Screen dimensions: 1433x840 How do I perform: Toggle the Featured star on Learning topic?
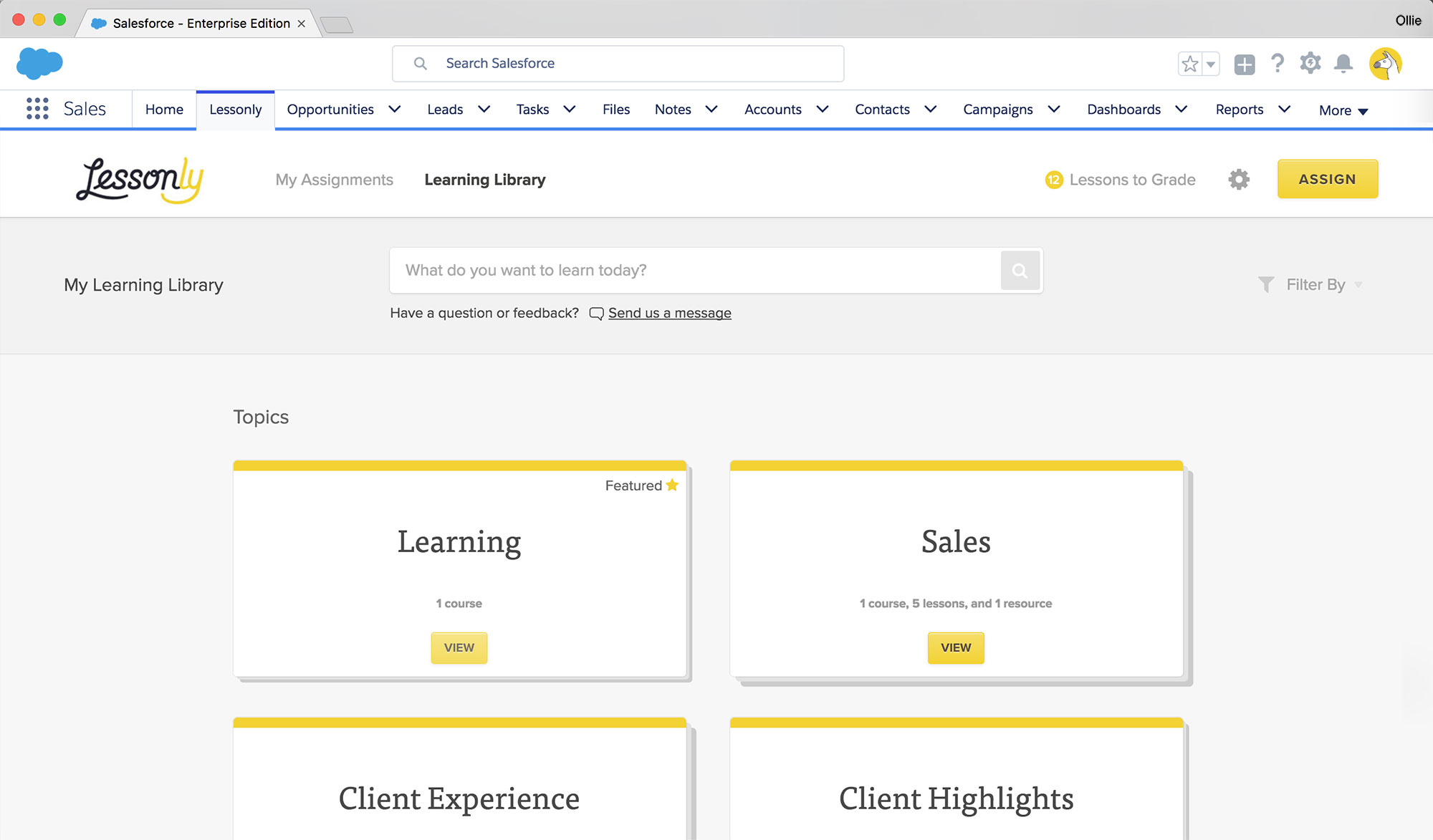pyautogui.click(x=672, y=485)
